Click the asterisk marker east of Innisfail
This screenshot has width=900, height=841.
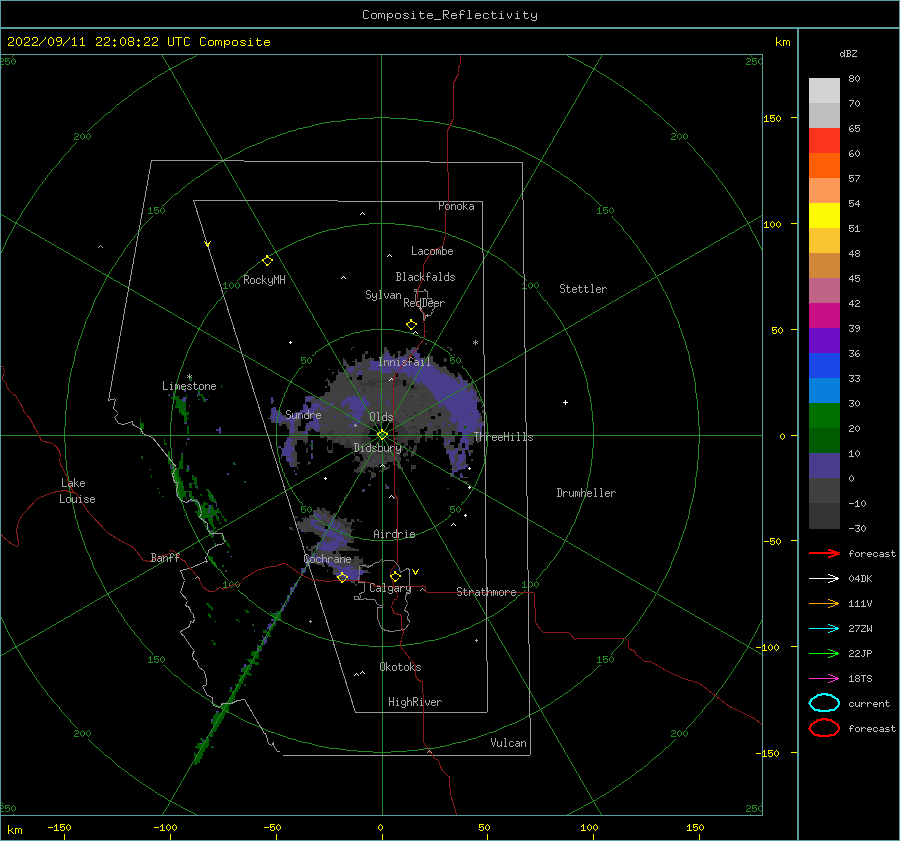(475, 343)
